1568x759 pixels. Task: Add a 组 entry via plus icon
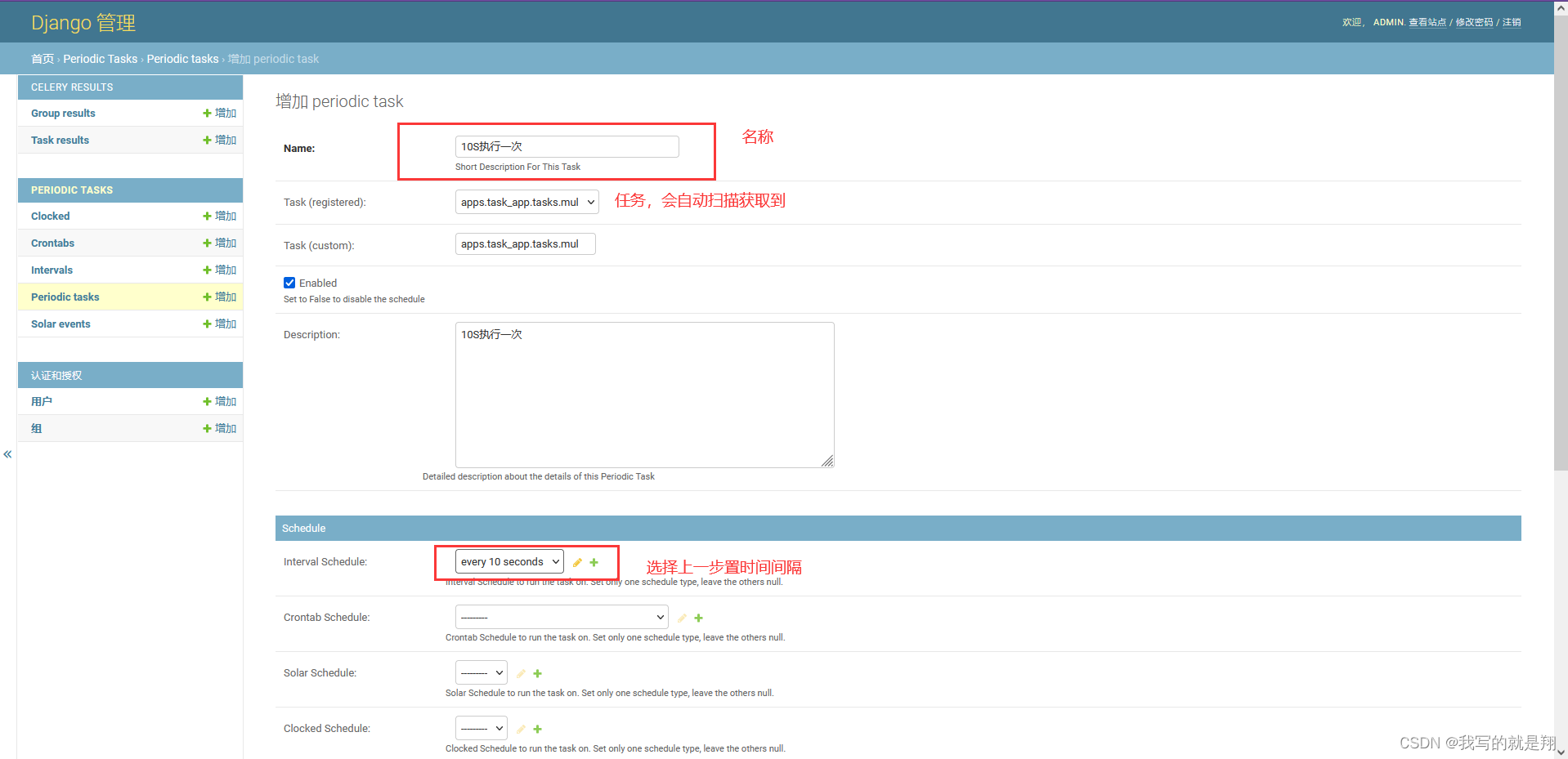pos(219,429)
